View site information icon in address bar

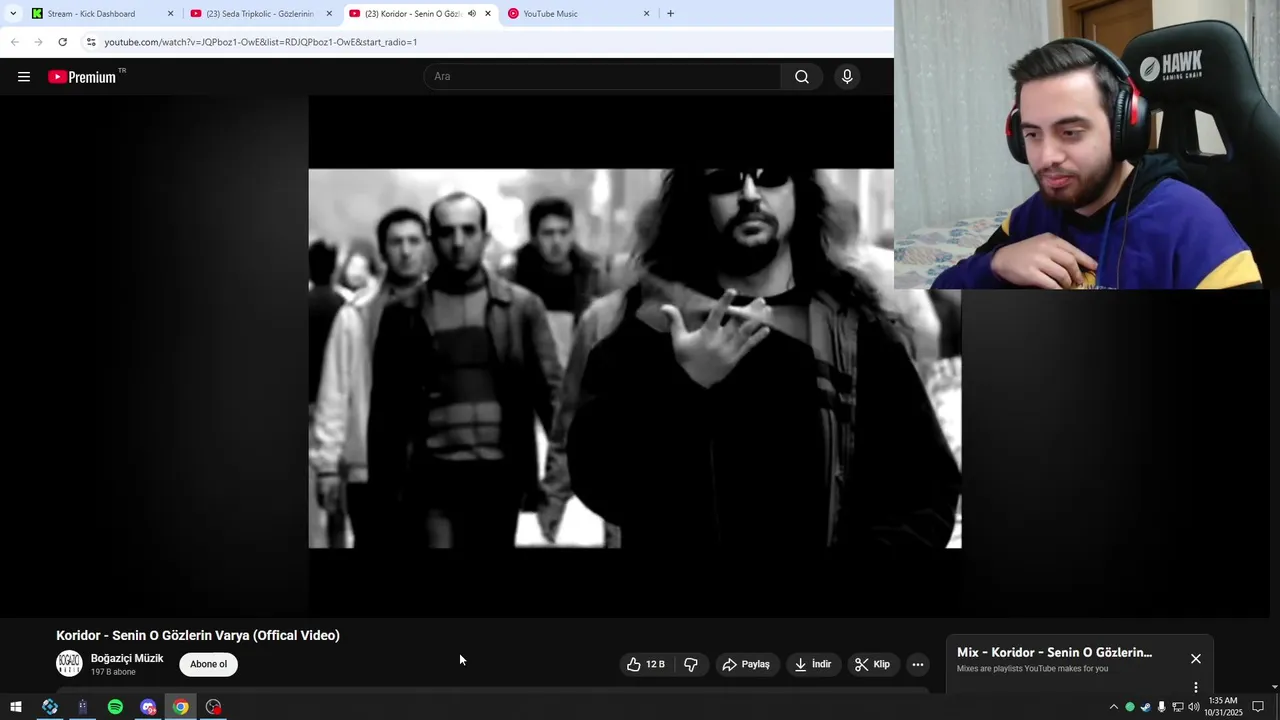(x=91, y=42)
